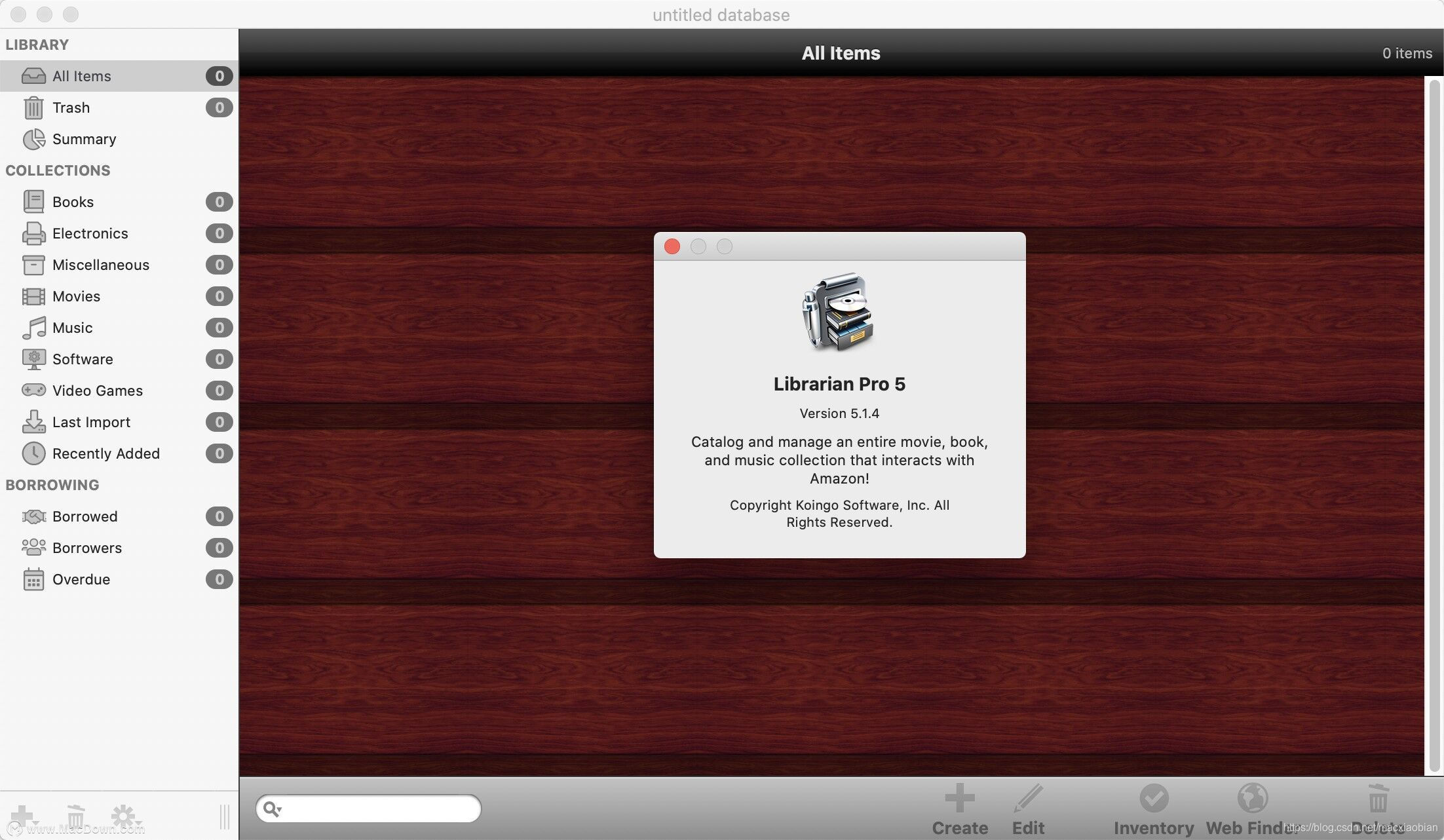The image size is (1444, 840).
Task: Open the sidebar gear actions dropdown
Action: point(124,816)
